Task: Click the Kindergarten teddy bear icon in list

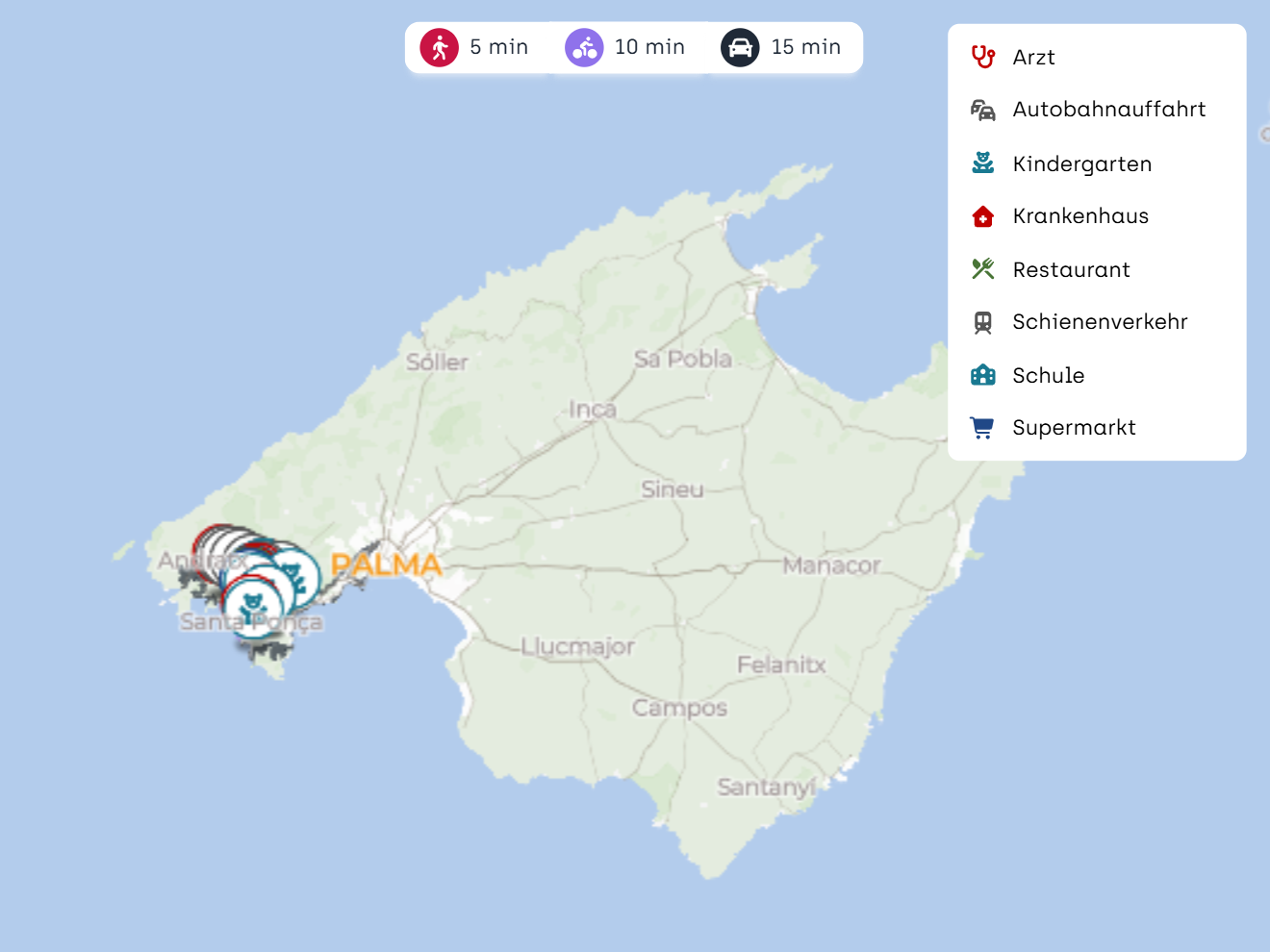Action: click(982, 163)
